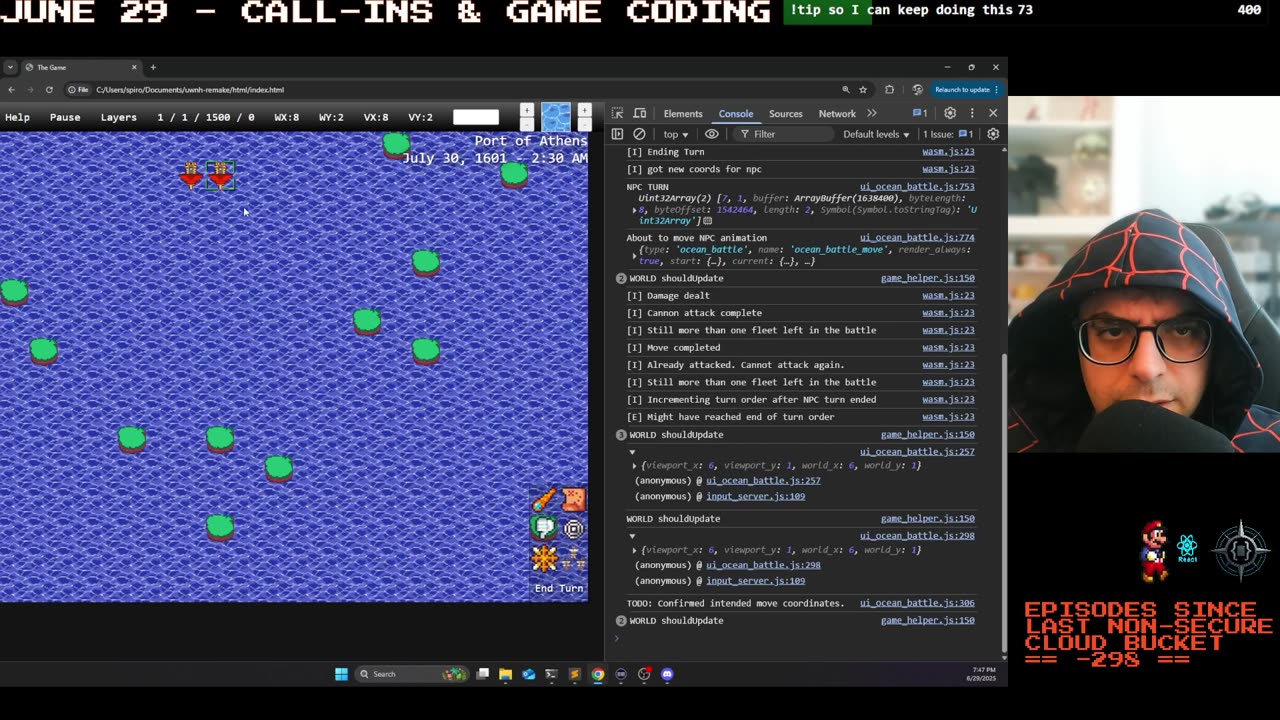Go back in the browser
Viewport: 1280px width, 720px height.
click(x=11, y=89)
